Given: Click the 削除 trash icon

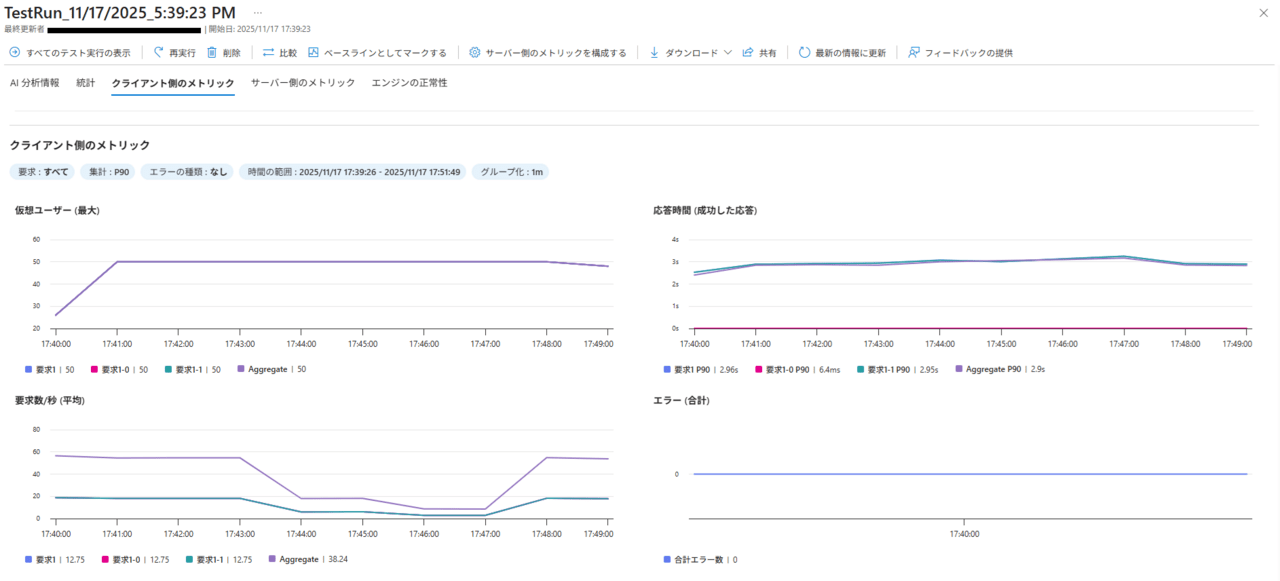Looking at the screenshot, I should 212,52.
